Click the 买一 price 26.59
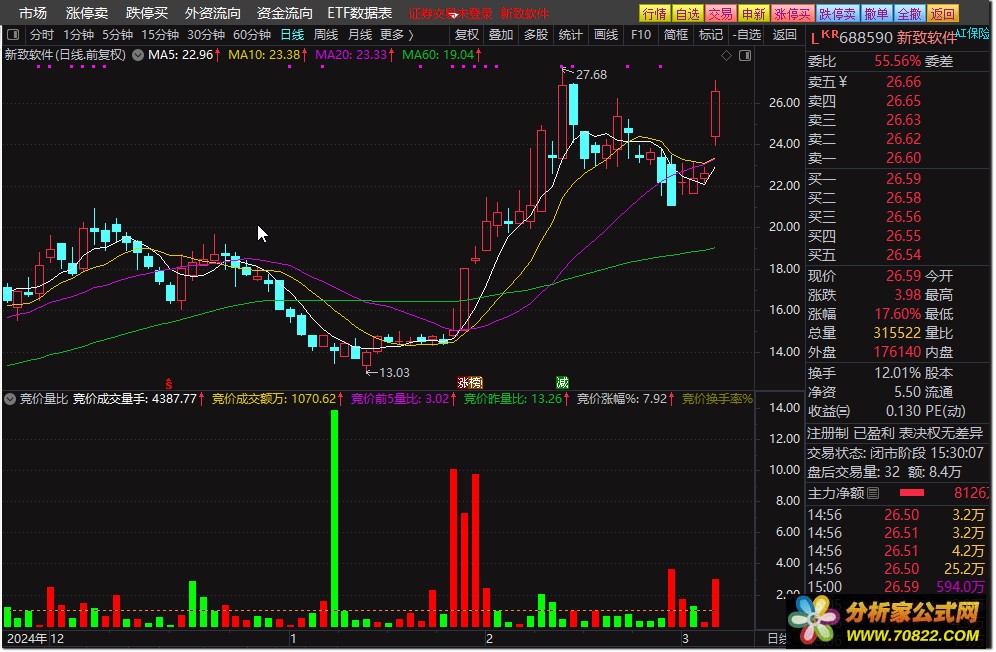Viewport: 996px width, 652px height. click(x=903, y=179)
